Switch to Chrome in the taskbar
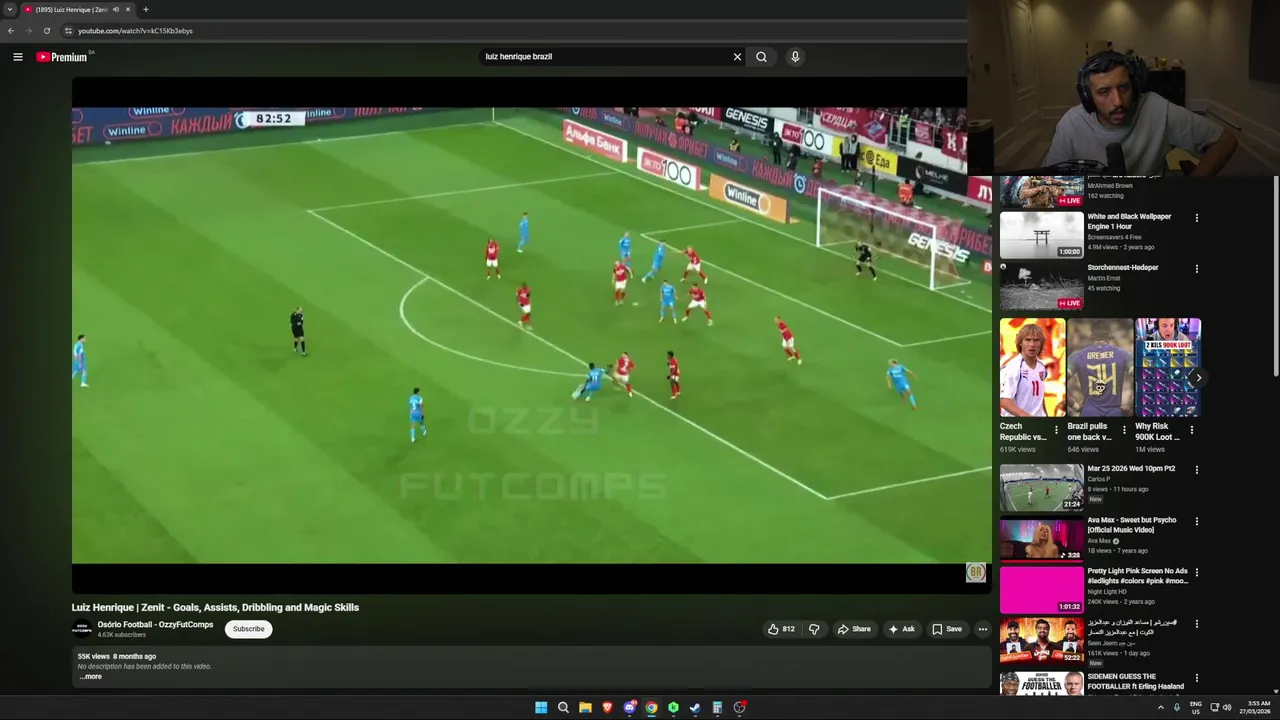The image size is (1280, 720). (651, 707)
